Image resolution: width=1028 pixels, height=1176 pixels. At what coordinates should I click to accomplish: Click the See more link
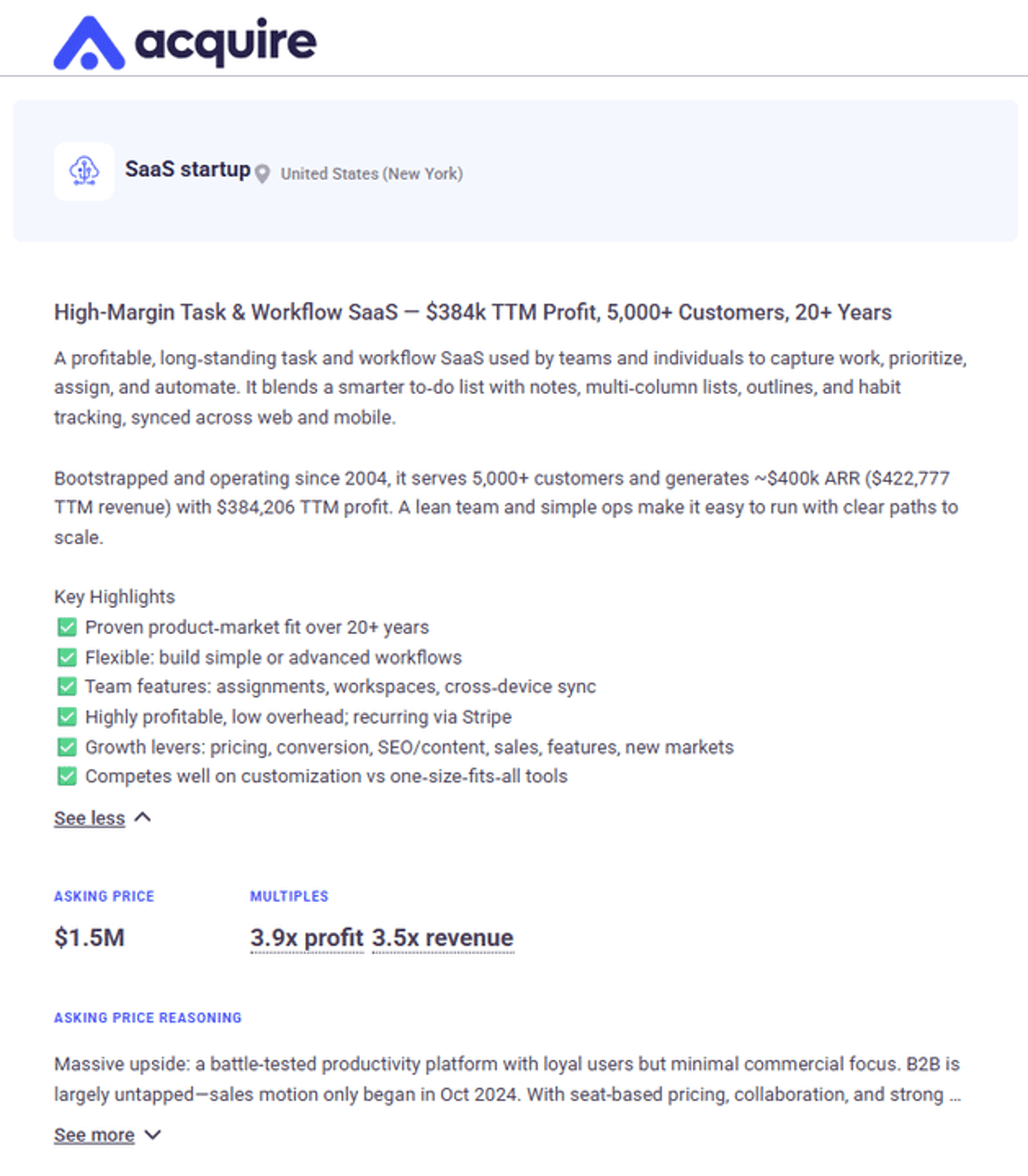coord(94,1134)
